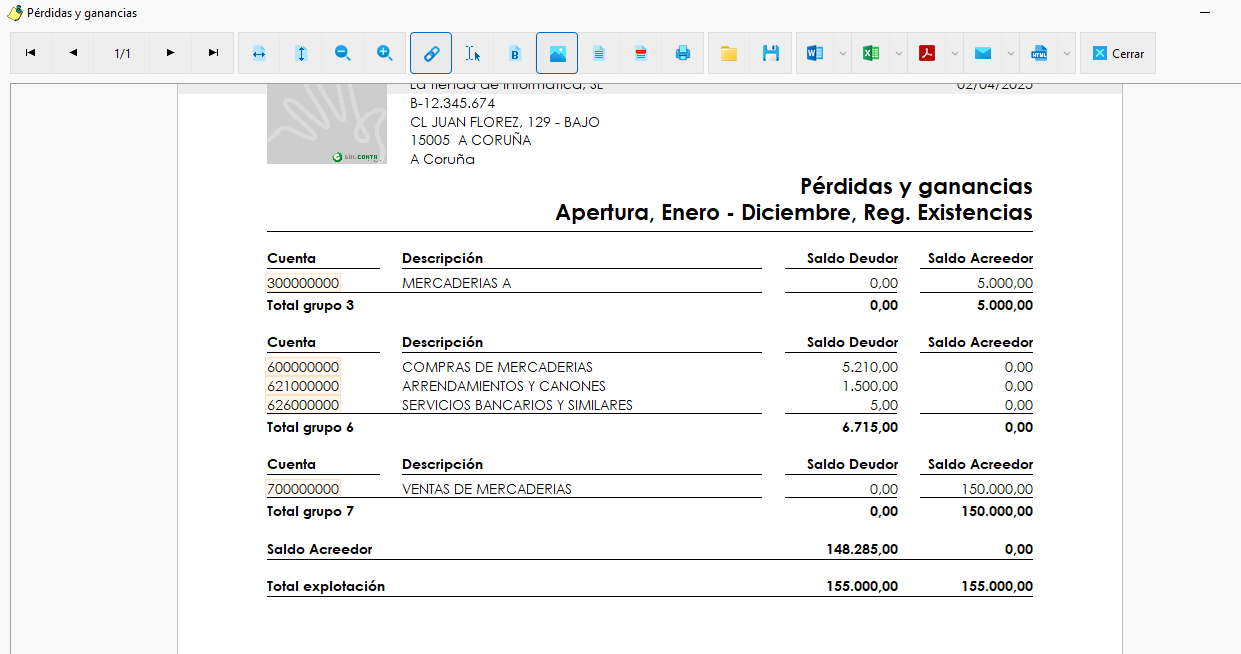This screenshot has width=1241, height=654.
Task: Toggle the hyperlinks chain button
Action: 431,53
